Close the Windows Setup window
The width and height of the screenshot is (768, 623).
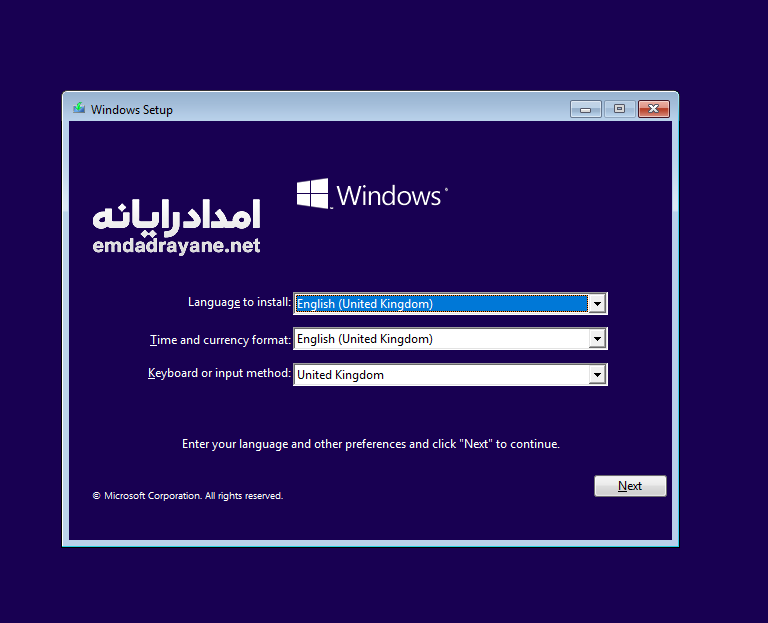pos(653,109)
